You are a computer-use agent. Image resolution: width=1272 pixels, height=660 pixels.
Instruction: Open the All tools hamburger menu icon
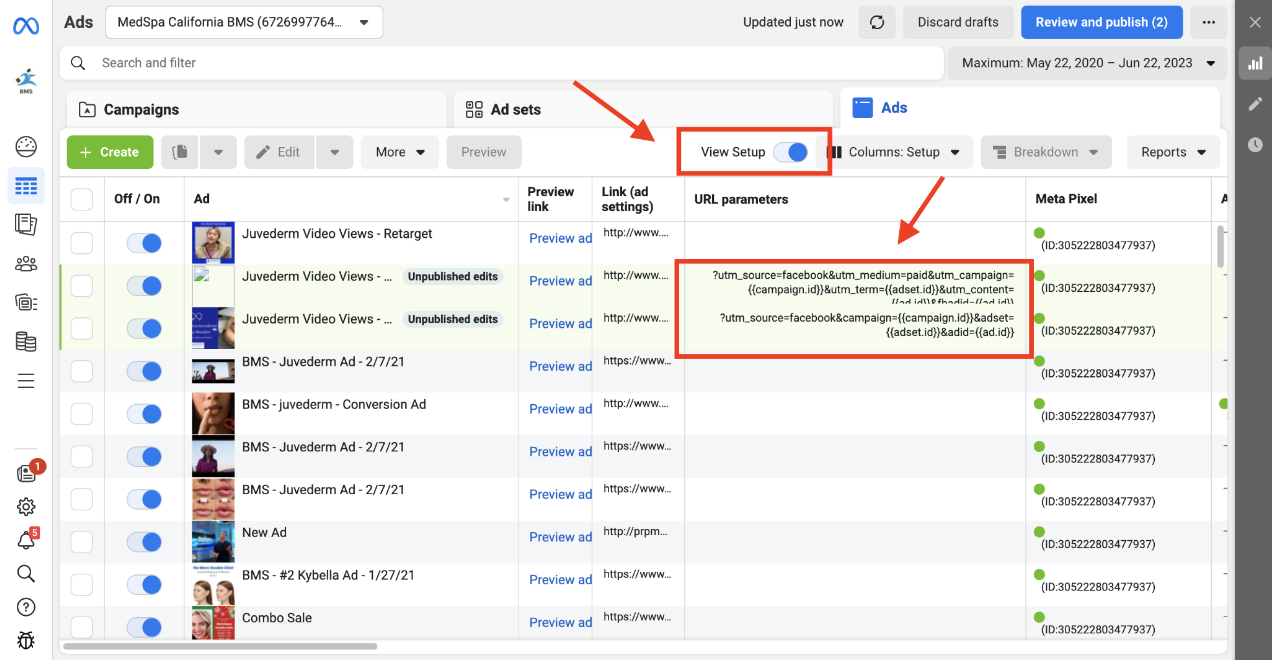(x=26, y=381)
